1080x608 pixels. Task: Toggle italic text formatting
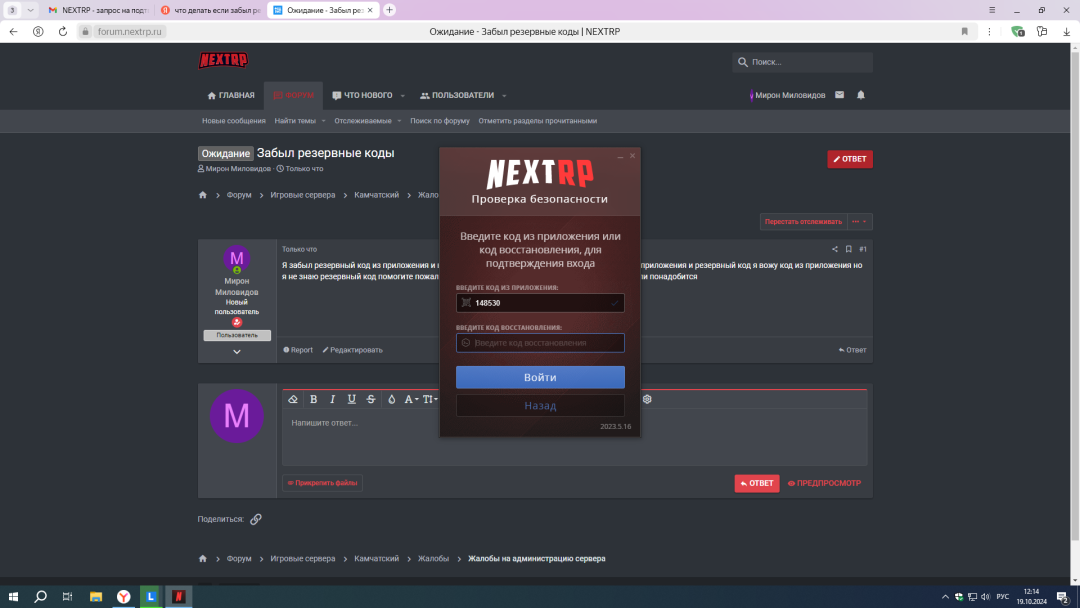(x=332, y=399)
